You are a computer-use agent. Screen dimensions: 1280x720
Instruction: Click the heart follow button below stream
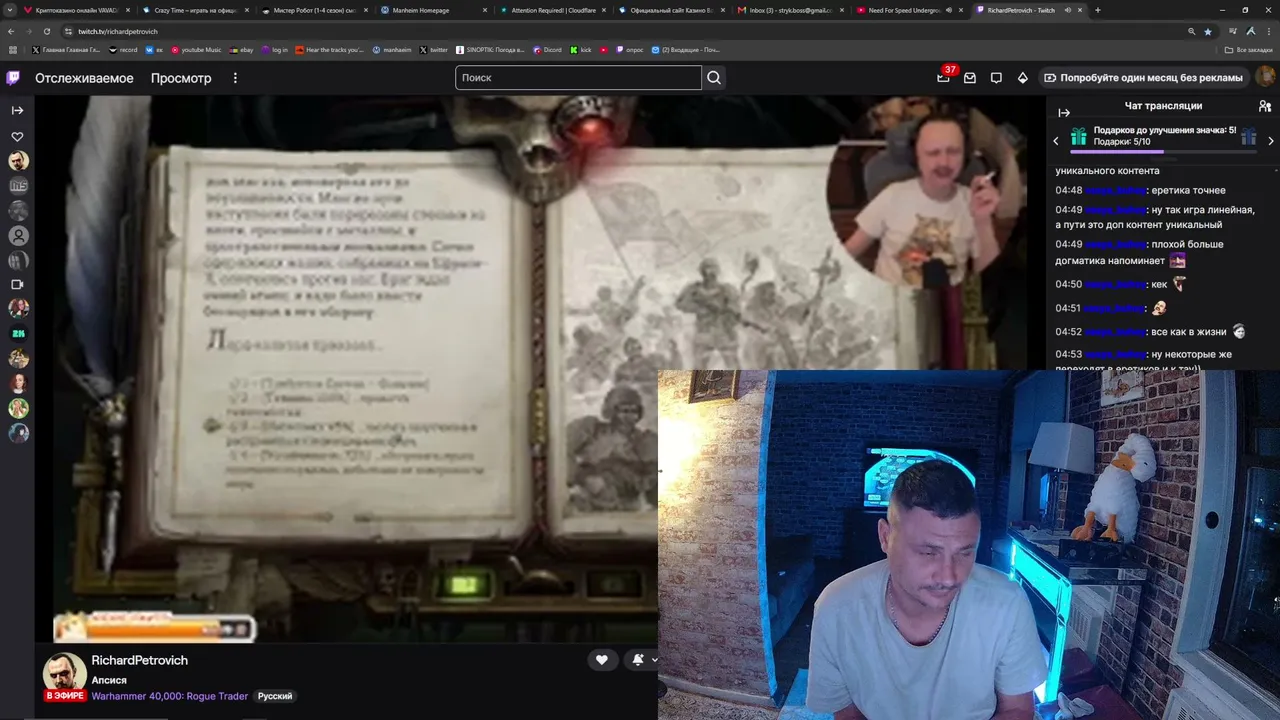601,660
